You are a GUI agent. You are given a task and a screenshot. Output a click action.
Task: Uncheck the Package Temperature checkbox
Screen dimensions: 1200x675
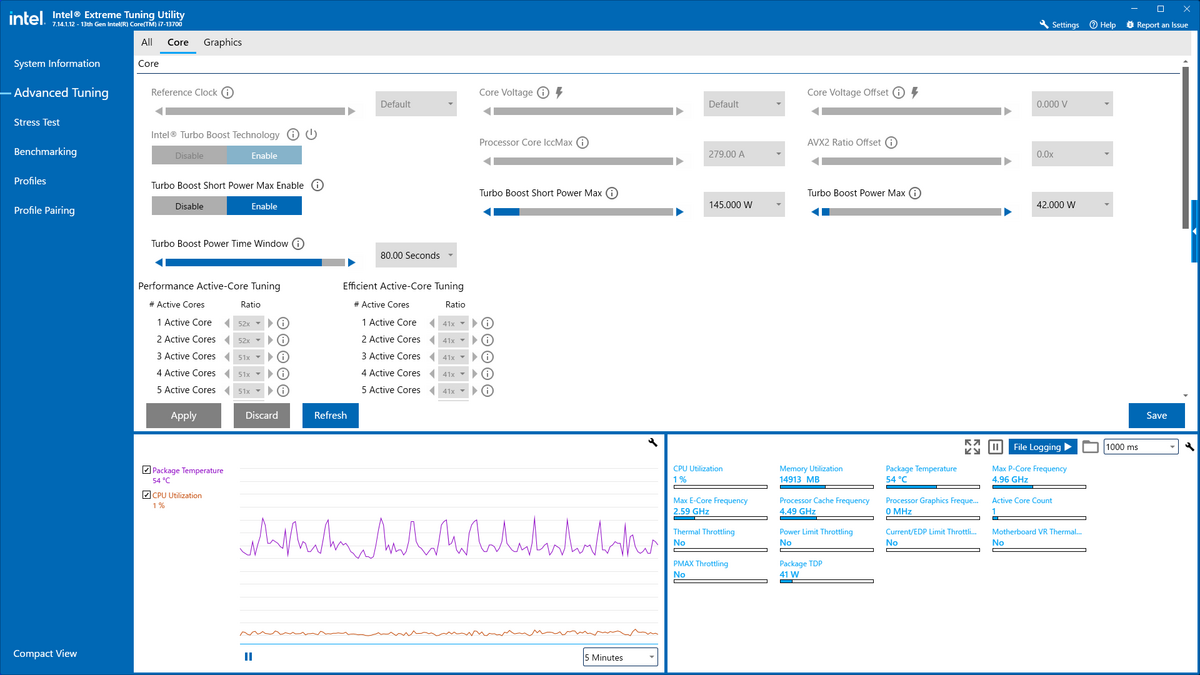pos(147,469)
